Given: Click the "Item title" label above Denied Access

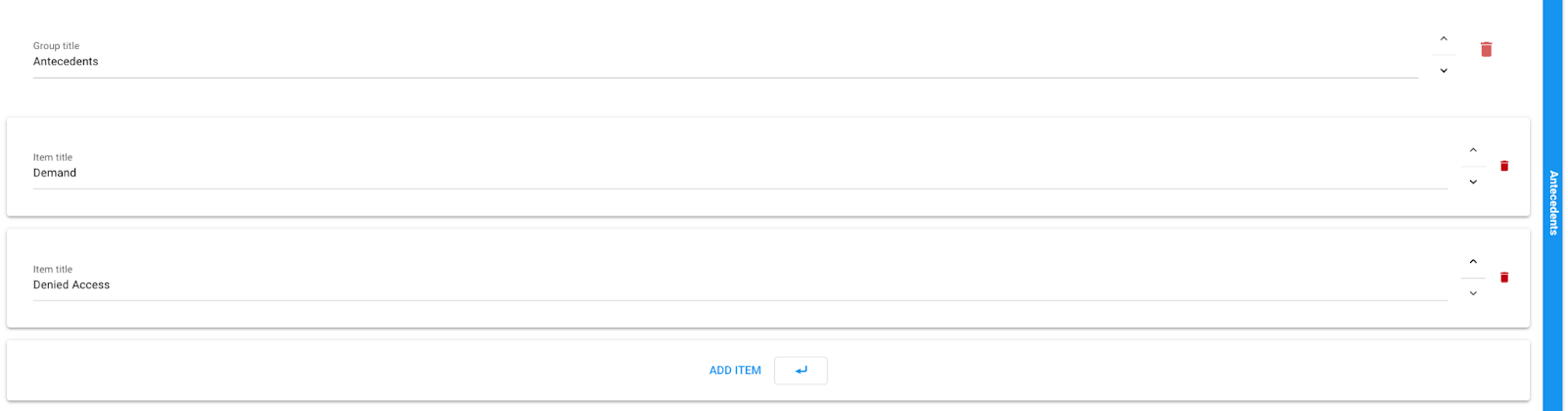Looking at the screenshot, I should pyautogui.click(x=53, y=269).
